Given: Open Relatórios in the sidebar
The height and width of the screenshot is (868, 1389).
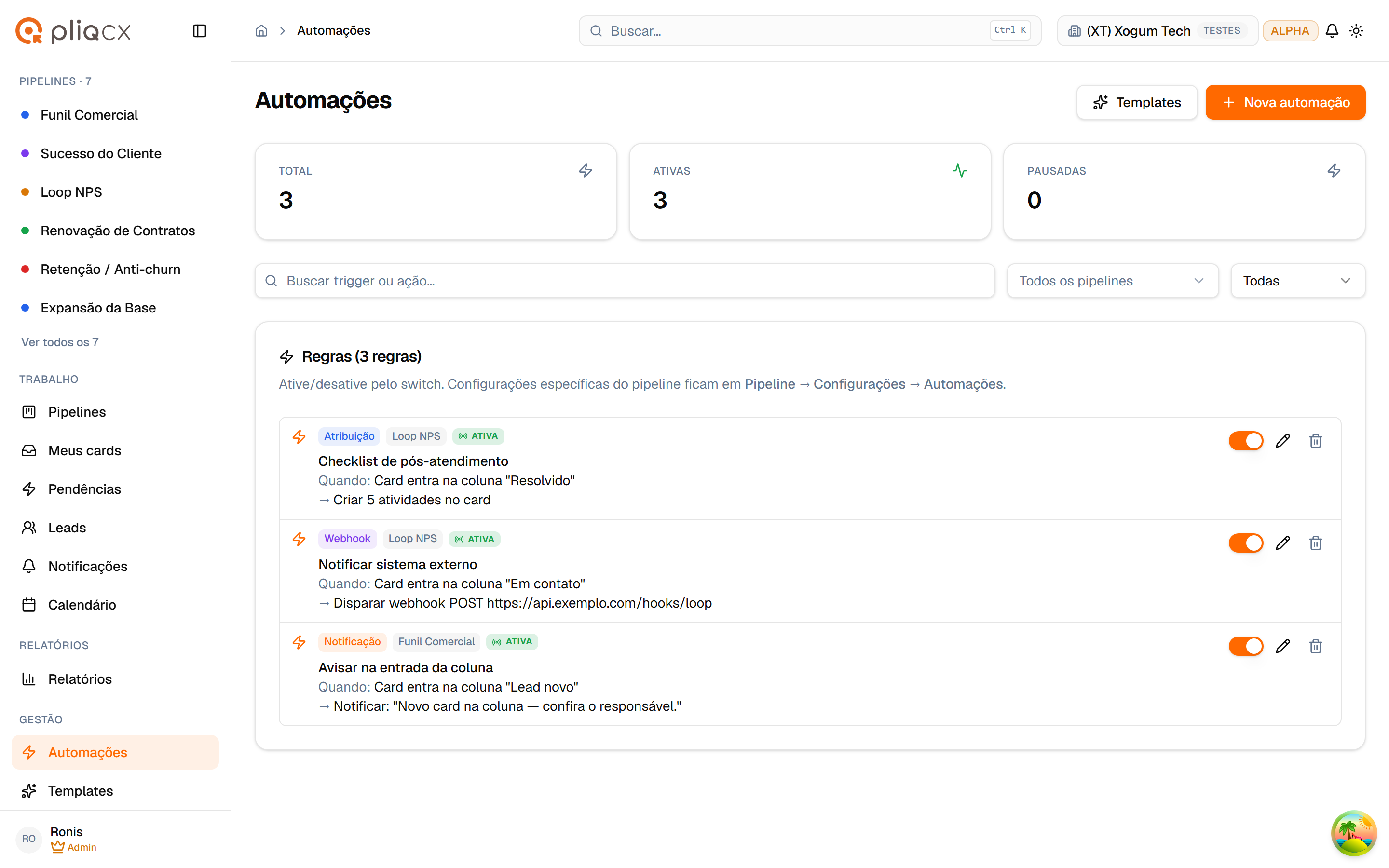Looking at the screenshot, I should point(115,679).
